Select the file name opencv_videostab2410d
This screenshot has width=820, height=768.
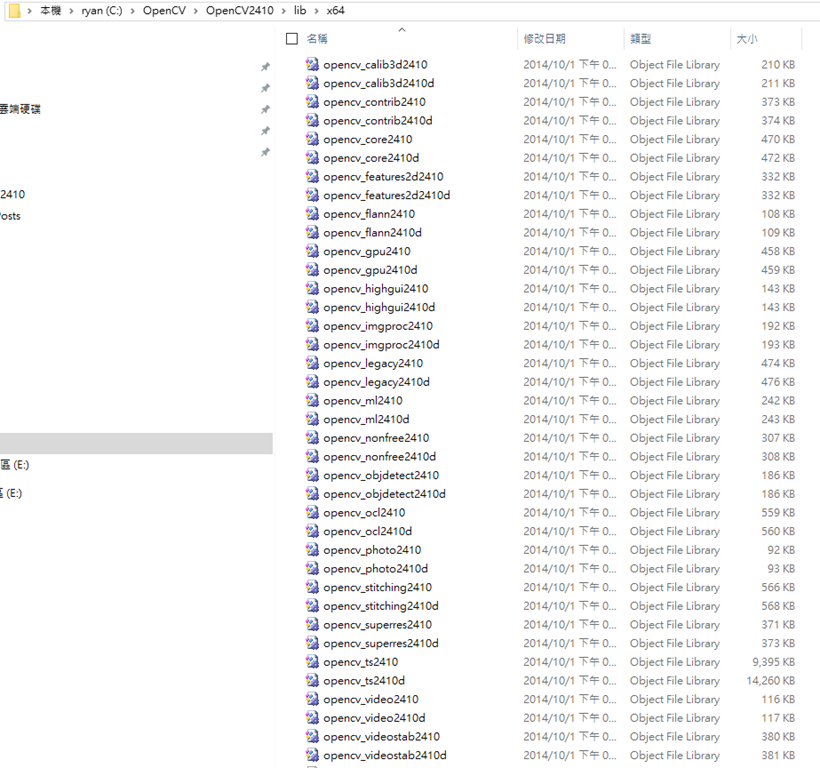point(385,755)
